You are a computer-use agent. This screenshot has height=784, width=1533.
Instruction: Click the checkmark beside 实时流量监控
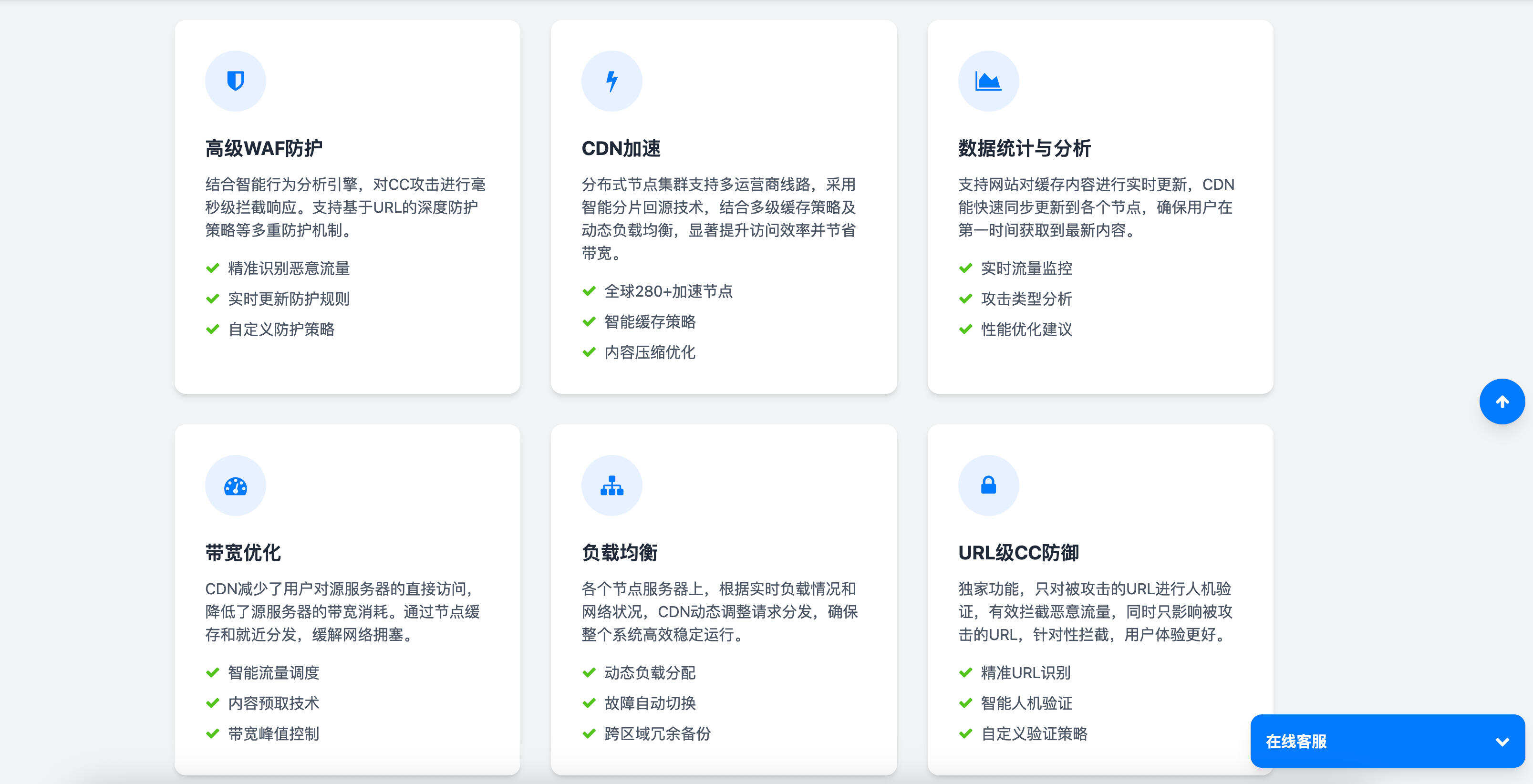964,269
